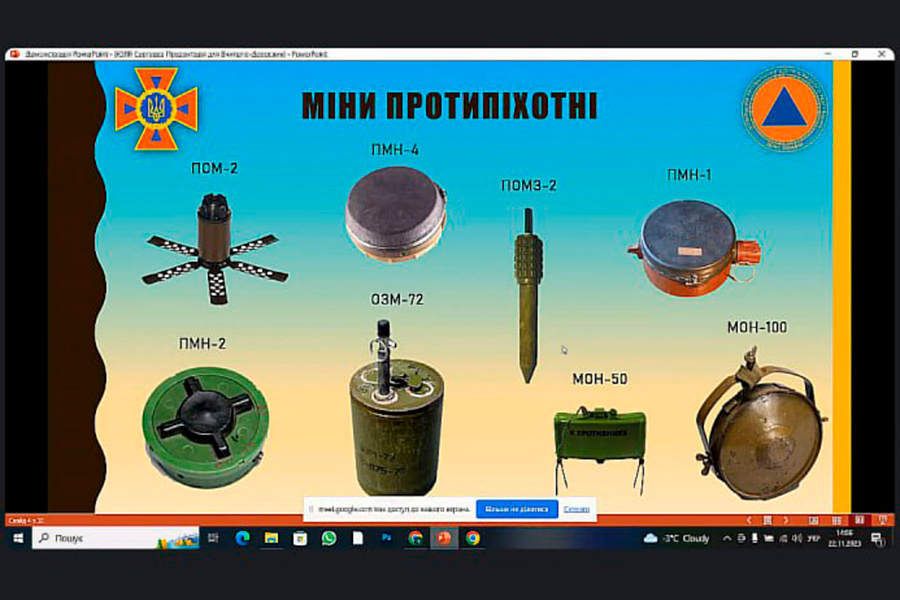
Task: Open Photoshop from the taskbar
Action: pyautogui.click(x=386, y=538)
